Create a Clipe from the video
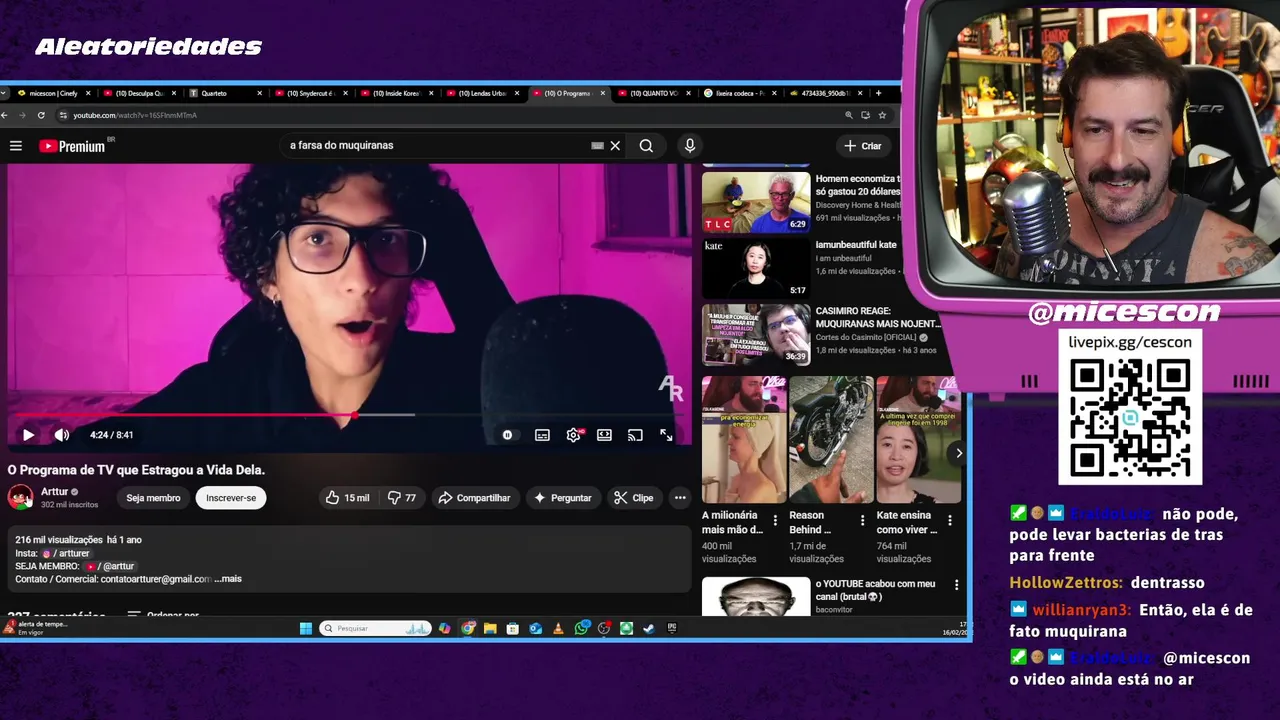This screenshot has height=720, width=1280. pos(634,498)
